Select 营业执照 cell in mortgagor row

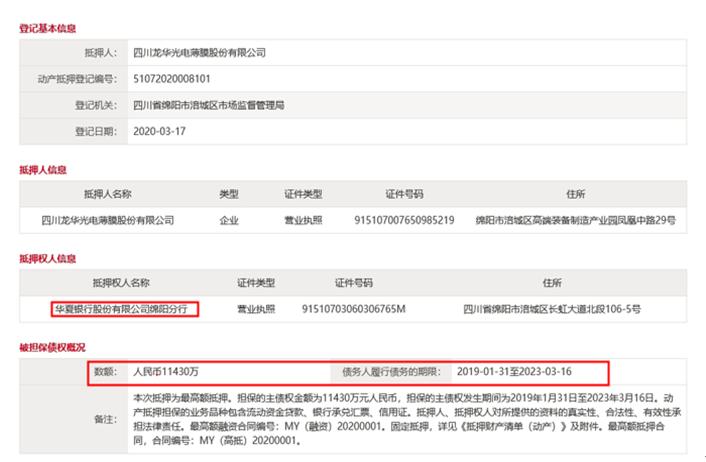tap(303, 220)
